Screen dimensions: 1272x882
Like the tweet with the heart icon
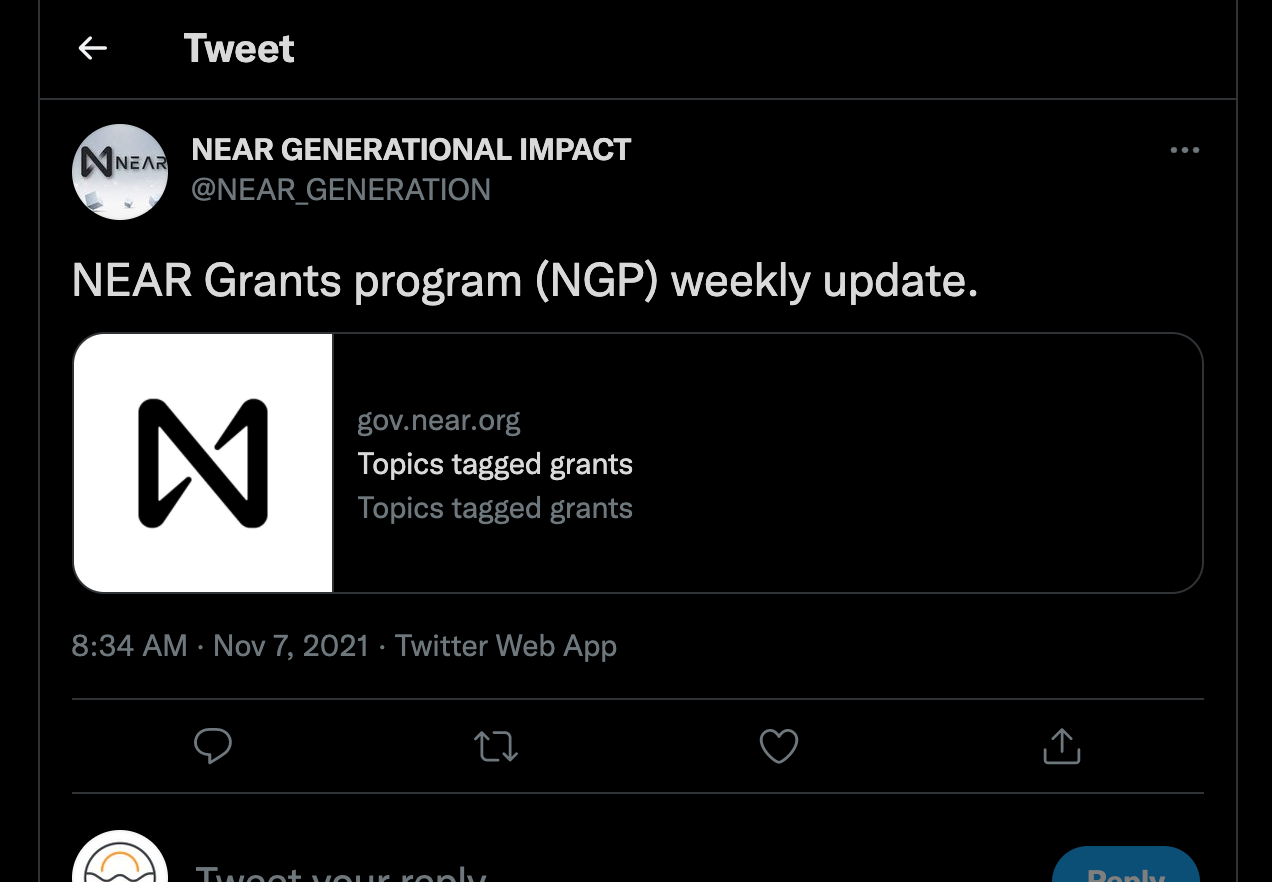coord(779,746)
